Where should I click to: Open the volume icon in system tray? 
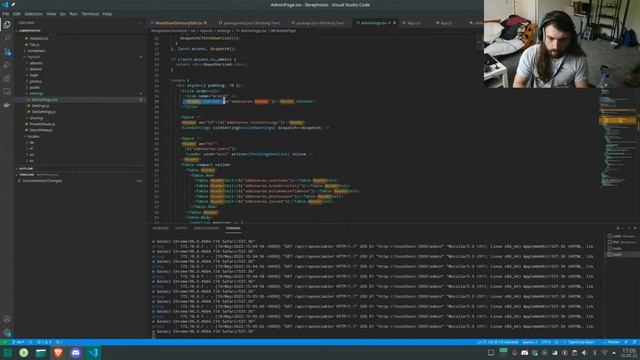(584, 353)
